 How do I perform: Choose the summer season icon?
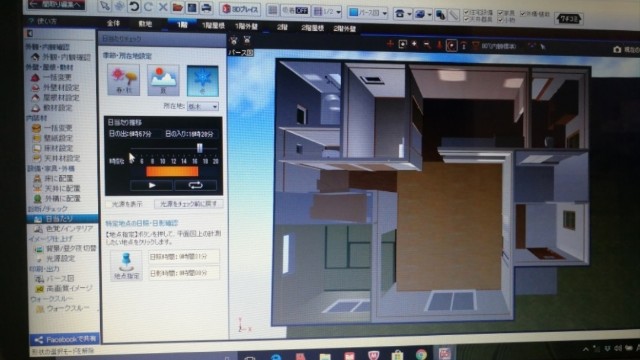(163, 80)
